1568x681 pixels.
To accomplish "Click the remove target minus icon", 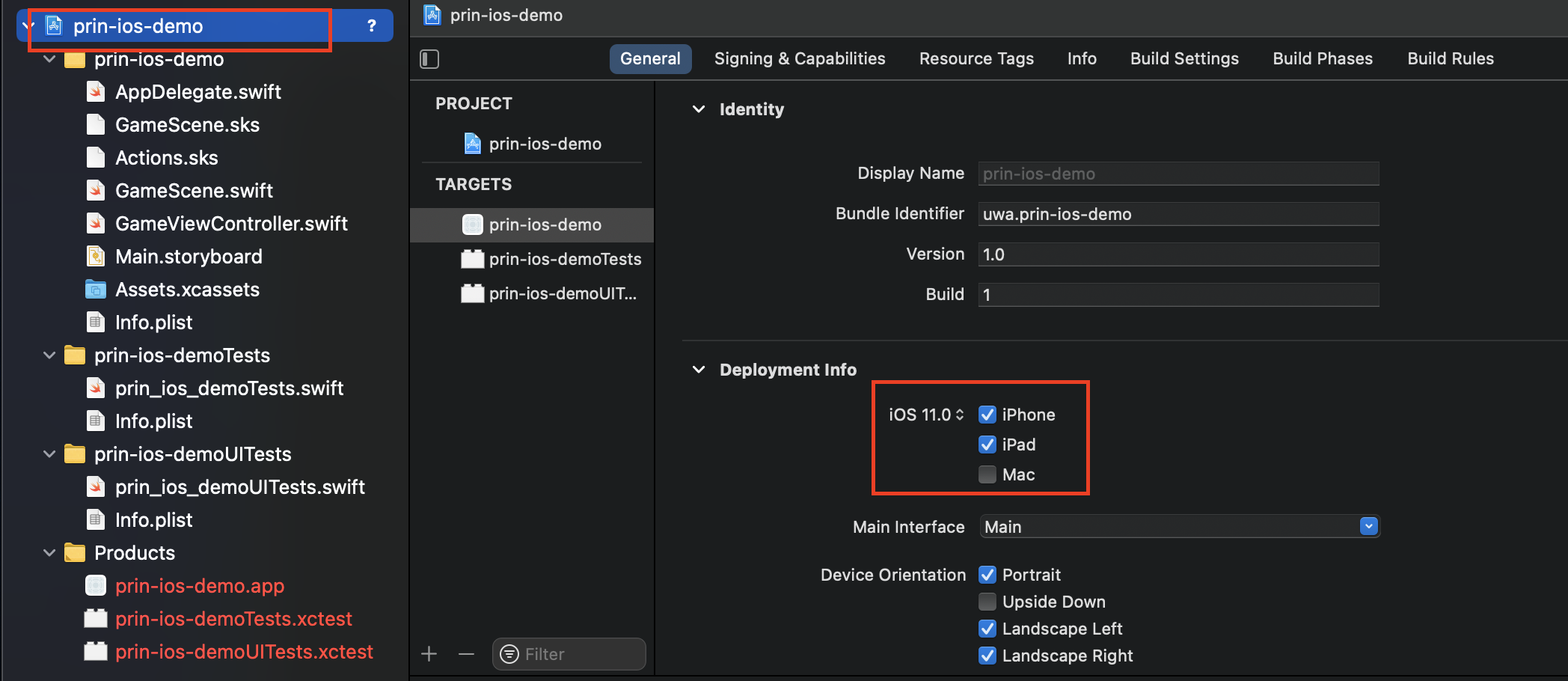I will tap(466, 654).
